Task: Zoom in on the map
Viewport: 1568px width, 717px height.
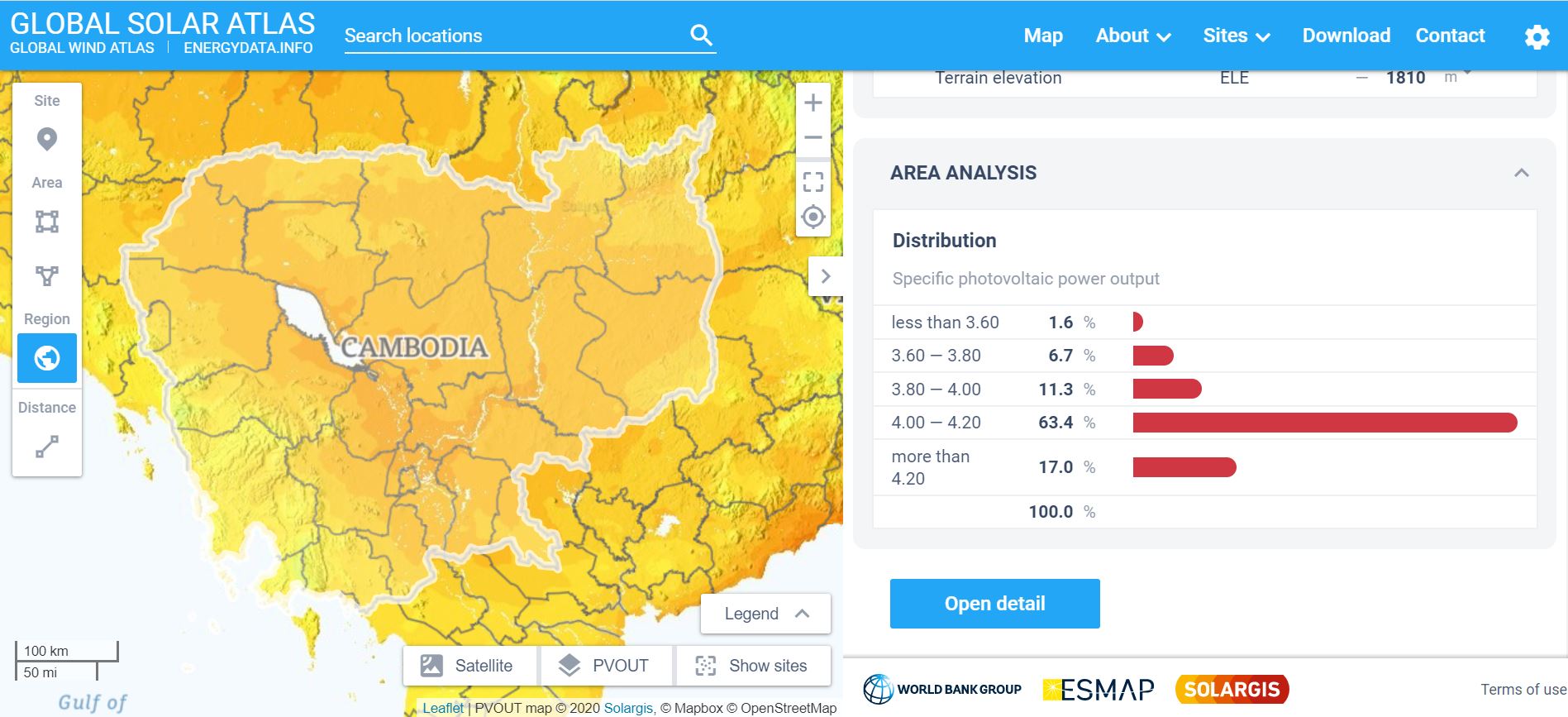Action: [x=813, y=103]
